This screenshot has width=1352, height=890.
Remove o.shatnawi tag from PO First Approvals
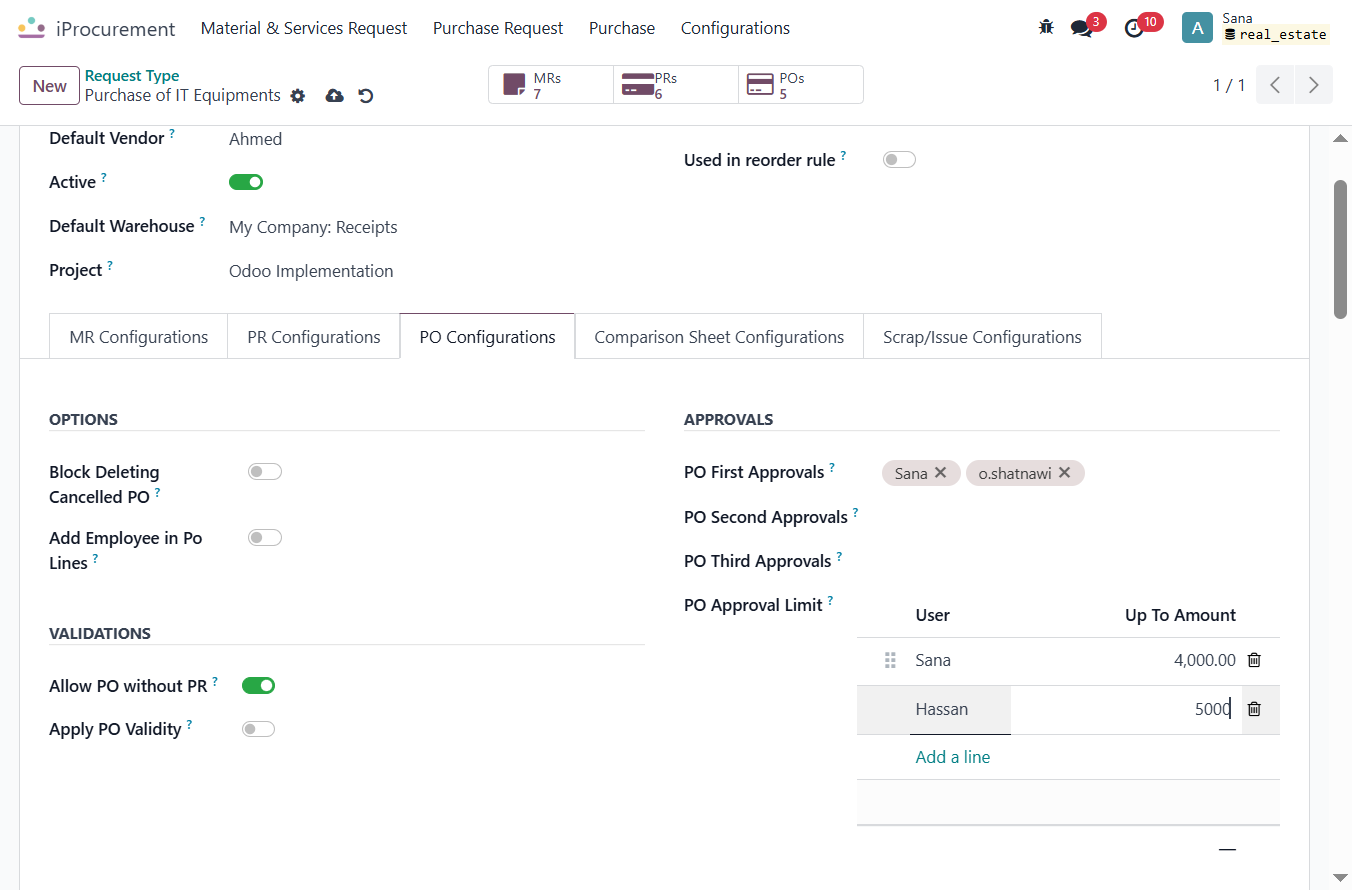1064,473
